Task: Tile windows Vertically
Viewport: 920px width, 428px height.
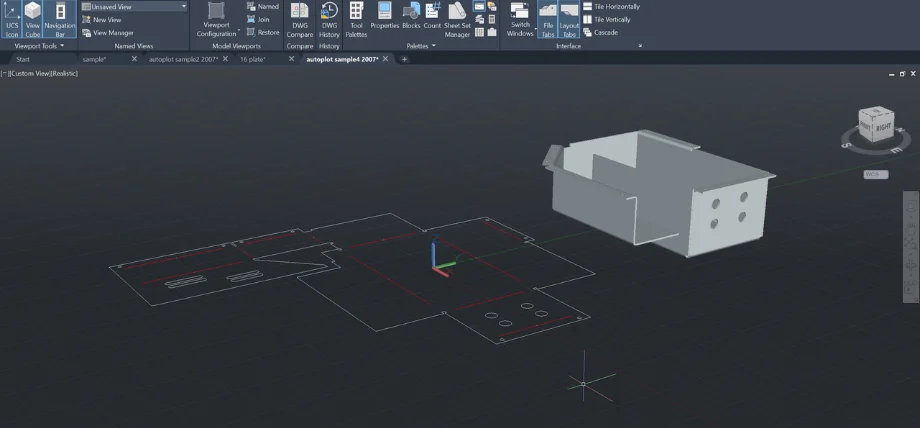Action: point(607,19)
